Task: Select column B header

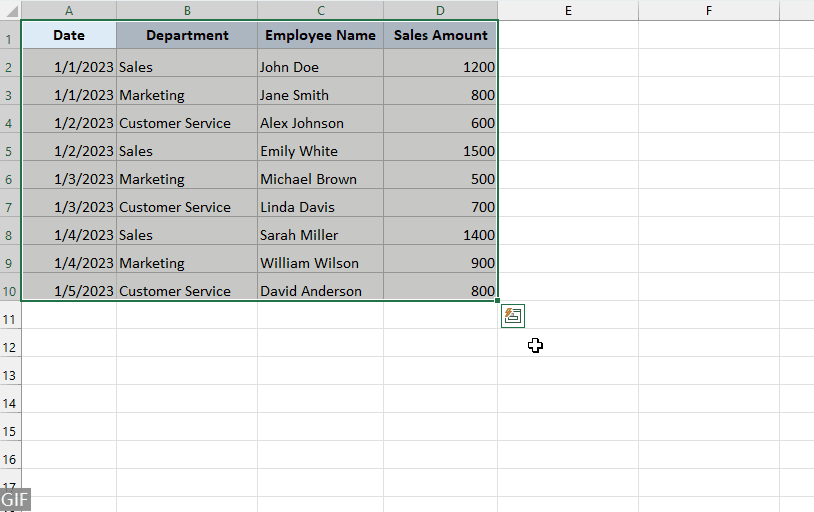Action: coord(187,10)
